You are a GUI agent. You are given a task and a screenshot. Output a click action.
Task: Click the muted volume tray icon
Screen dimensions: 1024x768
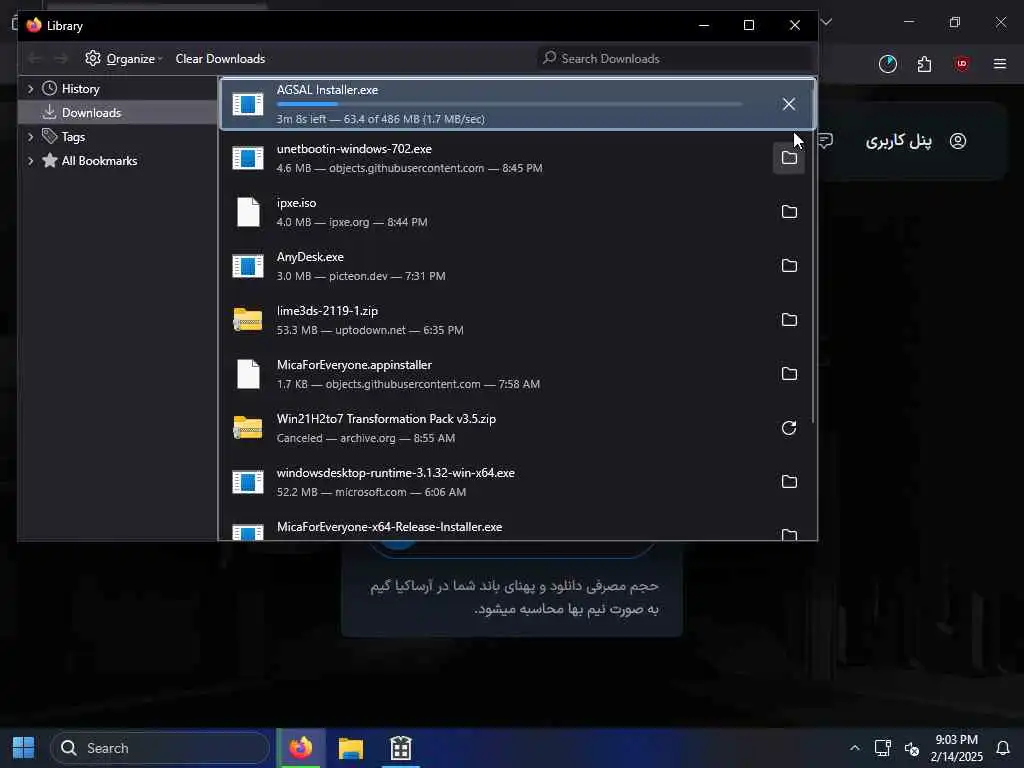[912, 748]
